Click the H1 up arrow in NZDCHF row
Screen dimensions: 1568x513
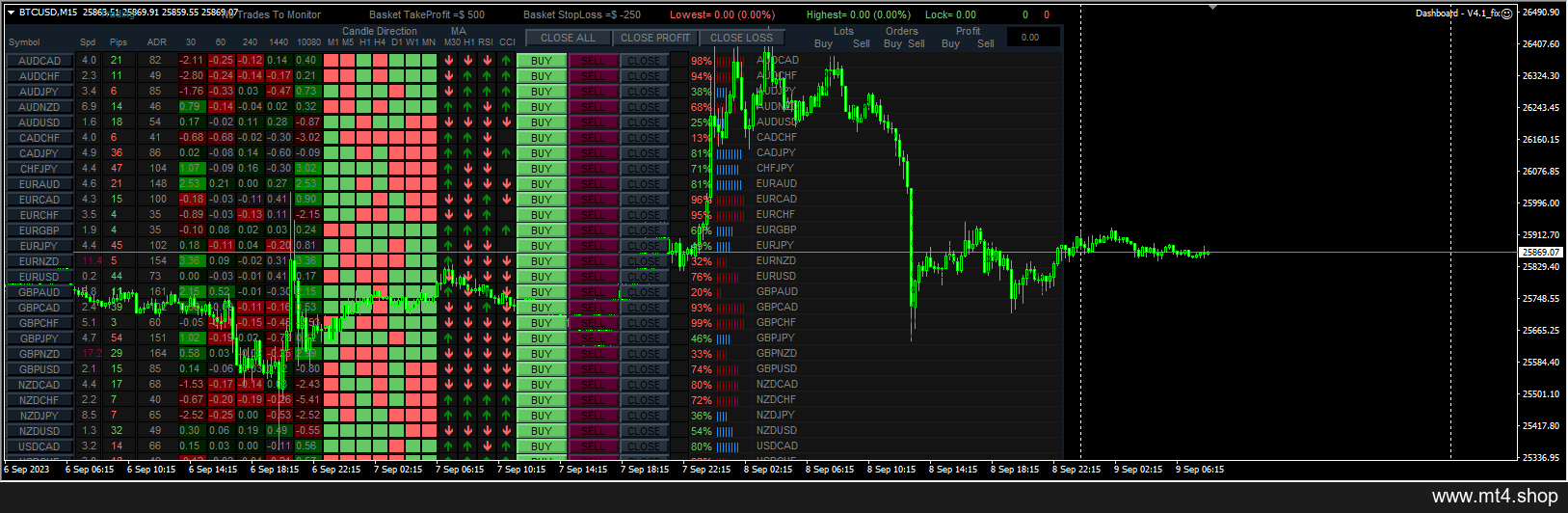click(467, 400)
